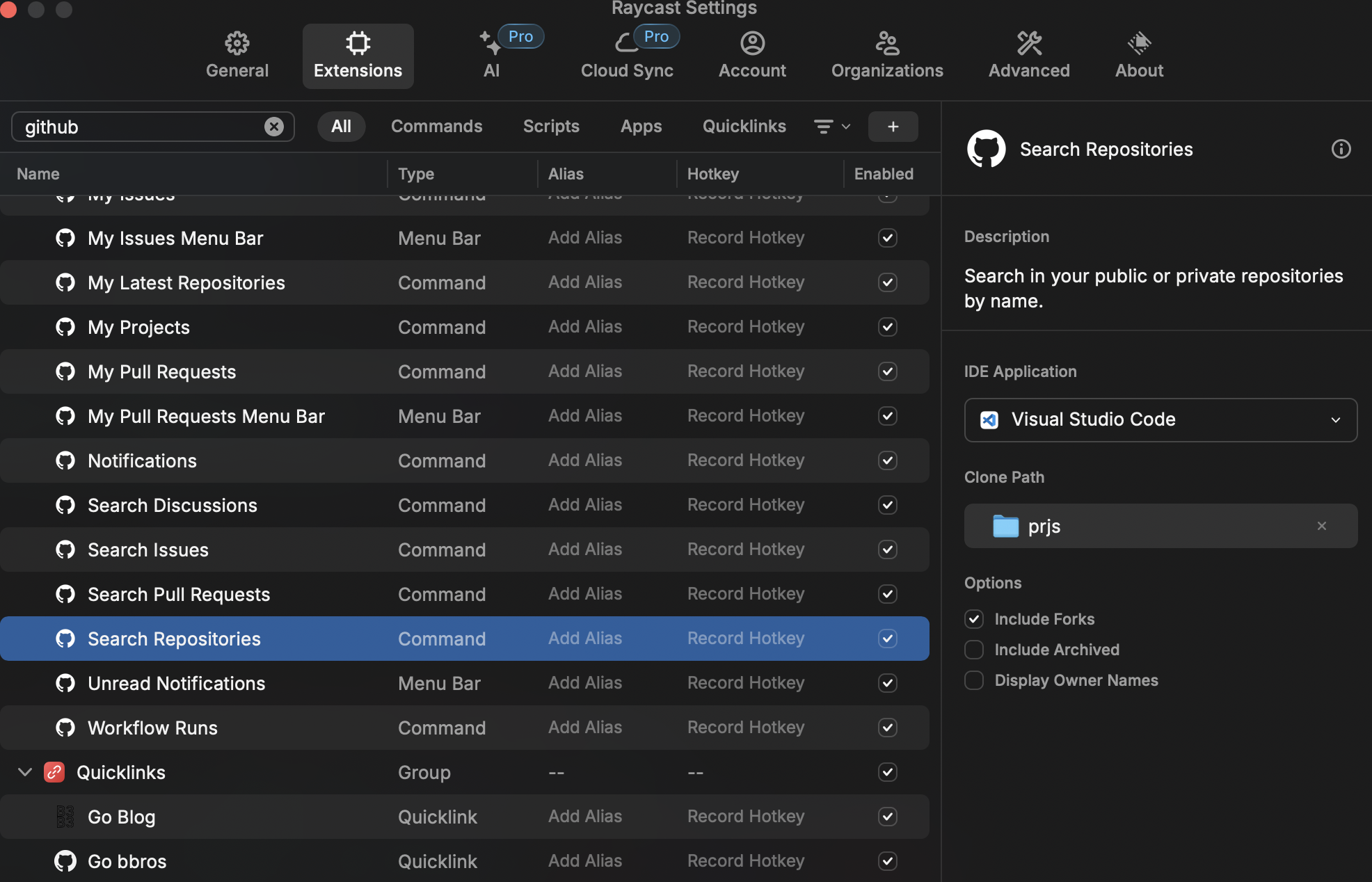The image size is (1372, 882).
Task: Collapse the Quicklinks group
Action: tap(25, 772)
